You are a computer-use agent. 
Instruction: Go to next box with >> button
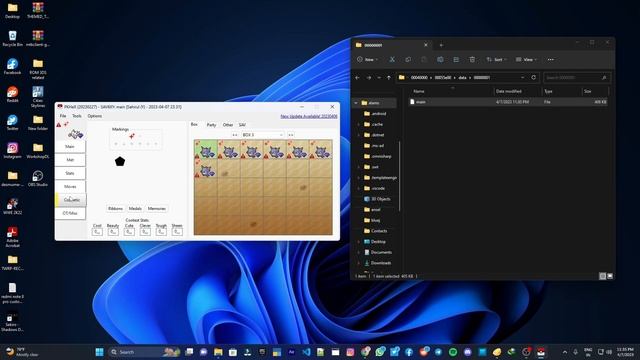291,135
